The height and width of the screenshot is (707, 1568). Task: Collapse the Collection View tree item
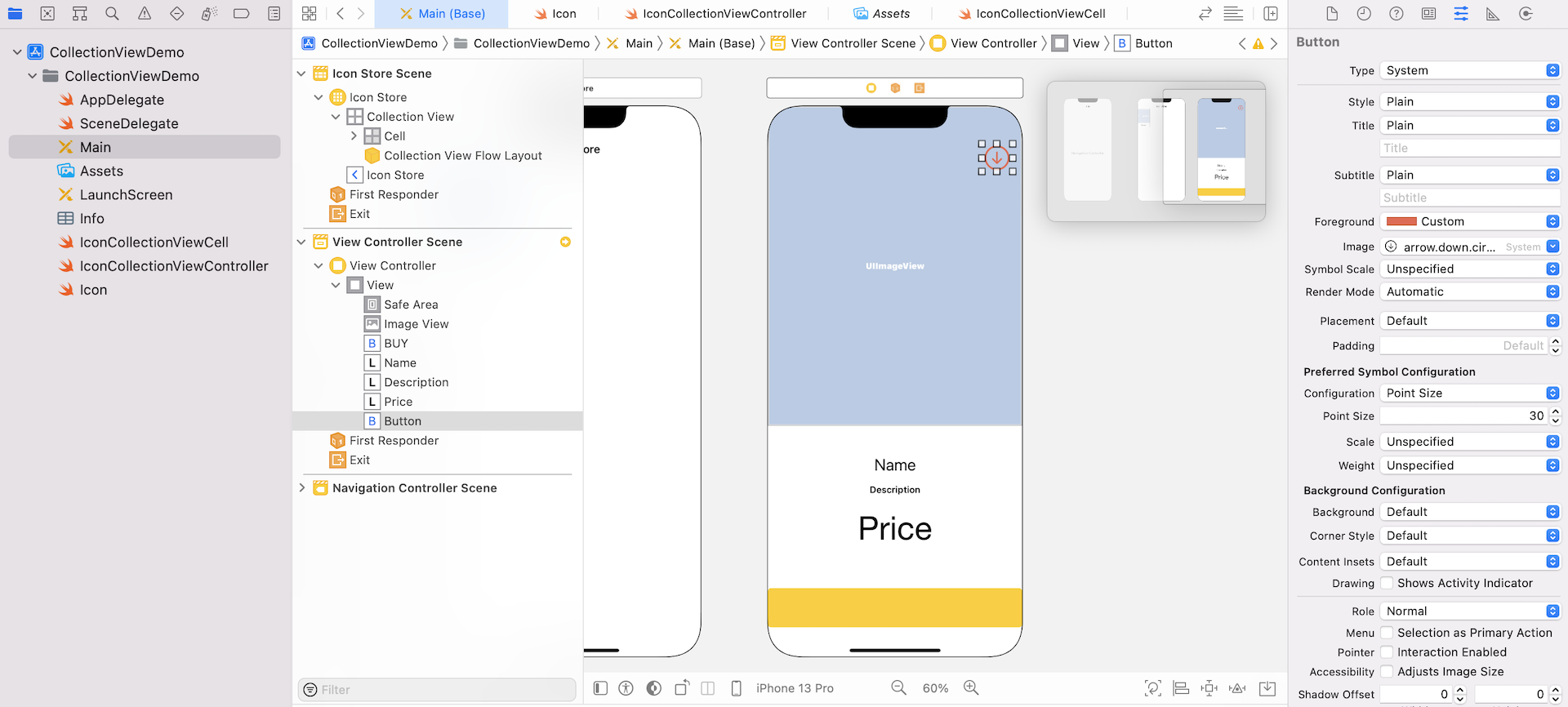click(336, 117)
